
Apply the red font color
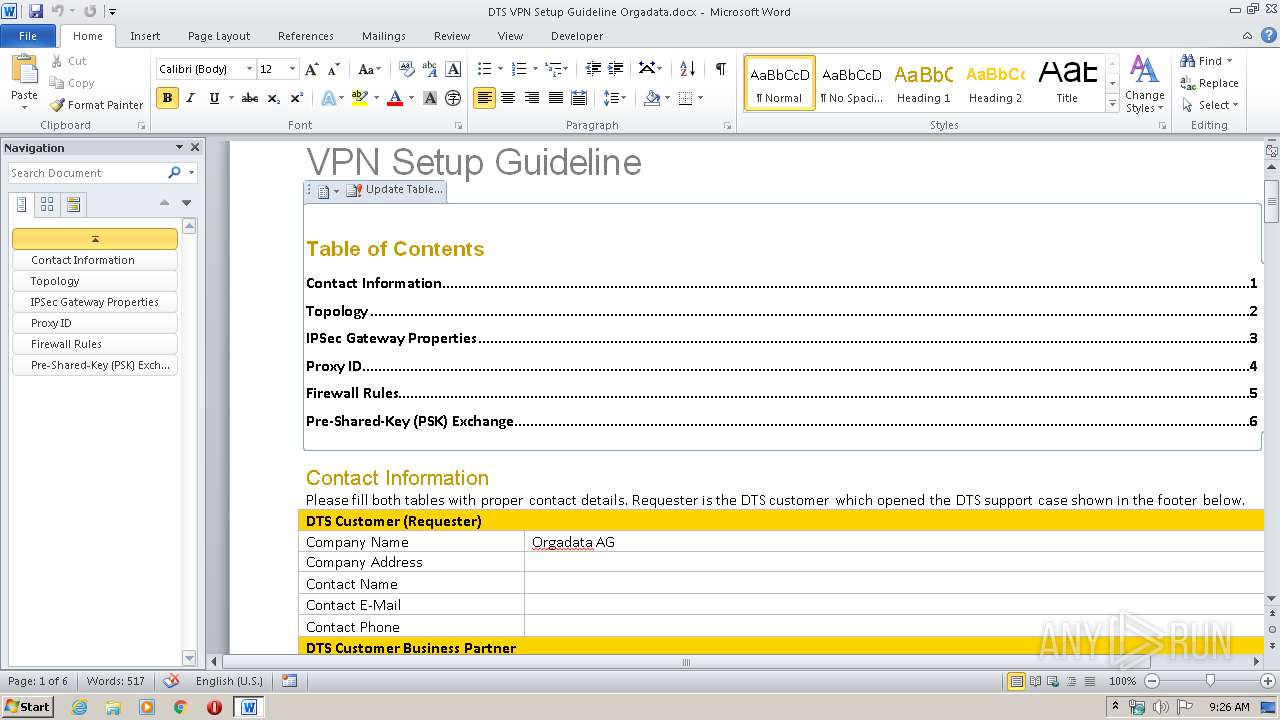[395, 98]
